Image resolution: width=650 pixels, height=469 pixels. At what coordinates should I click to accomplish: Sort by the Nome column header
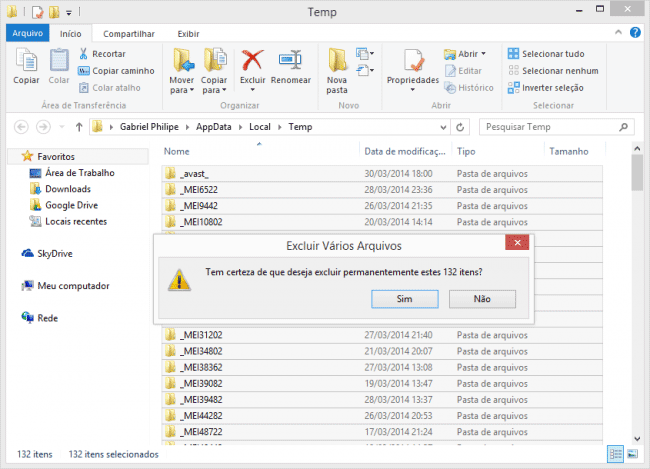pyautogui.click(x=177, y=152)
